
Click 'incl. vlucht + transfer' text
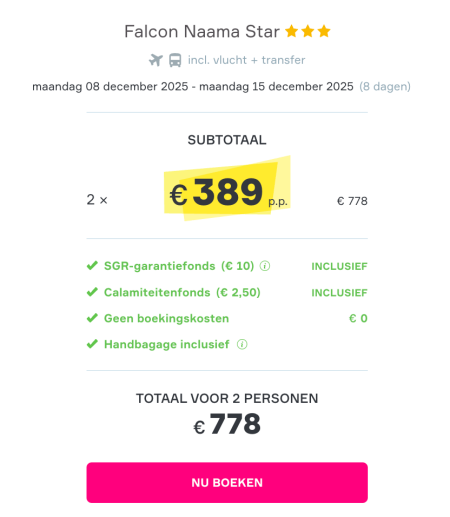click(x=246, y=60)
